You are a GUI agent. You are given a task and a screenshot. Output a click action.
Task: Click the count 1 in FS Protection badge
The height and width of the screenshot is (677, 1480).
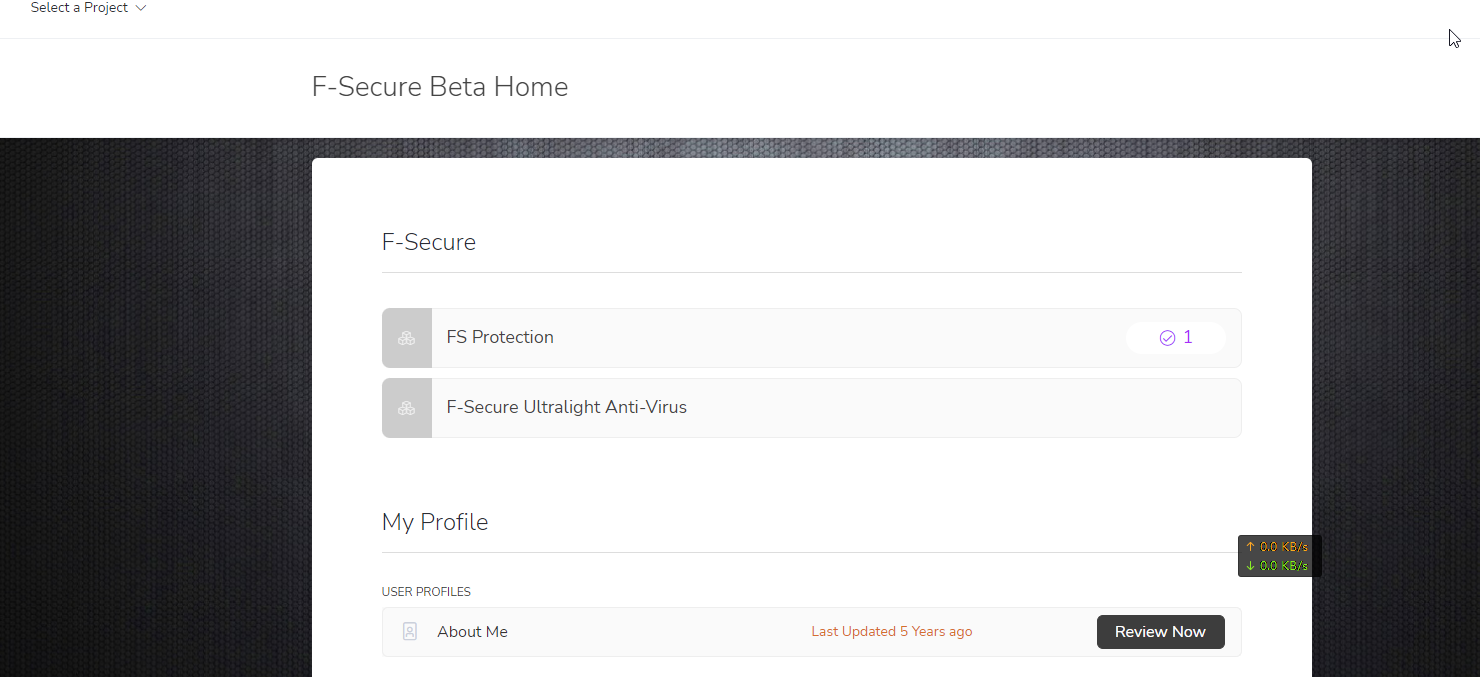click(x=1188, y=338)
